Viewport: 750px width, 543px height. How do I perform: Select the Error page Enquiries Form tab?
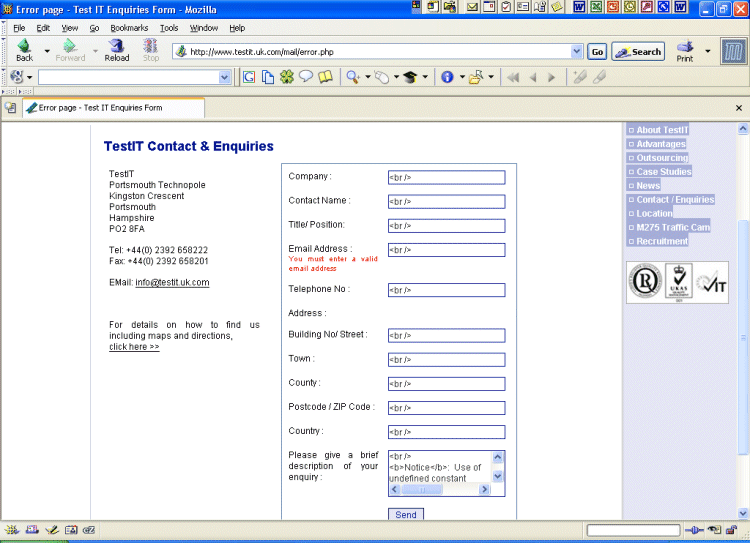point(114,108)
